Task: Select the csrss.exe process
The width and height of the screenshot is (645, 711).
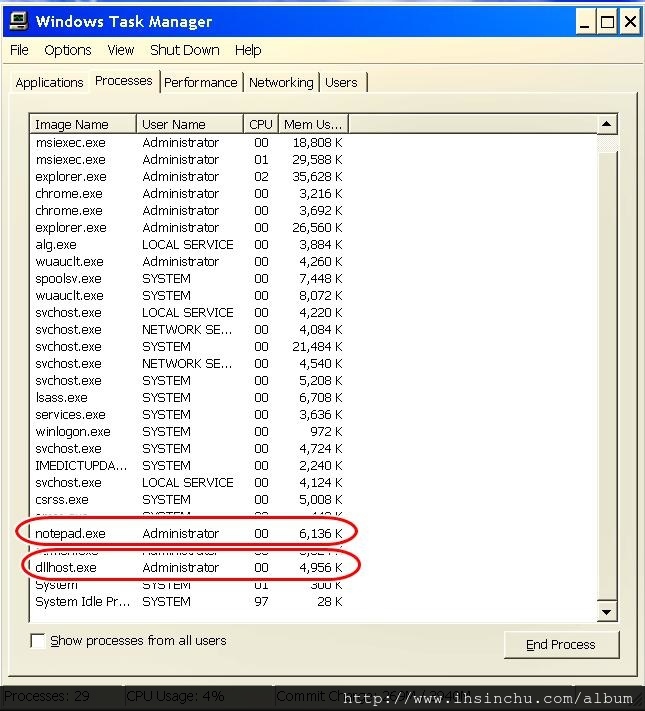Action: point(189,500)
